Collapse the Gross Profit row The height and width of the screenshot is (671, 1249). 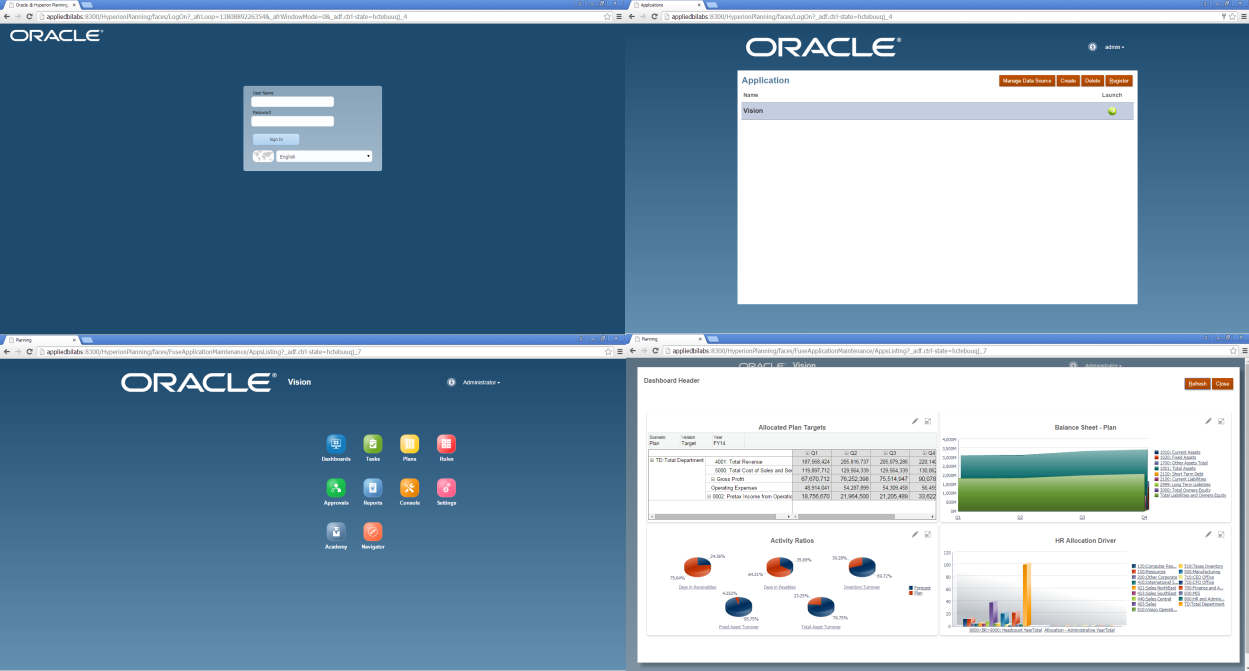714,479
